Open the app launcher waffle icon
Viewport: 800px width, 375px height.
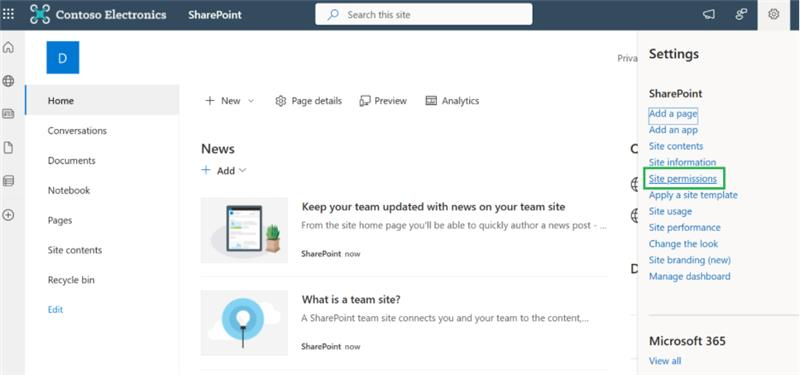click(x=9, y=14)
